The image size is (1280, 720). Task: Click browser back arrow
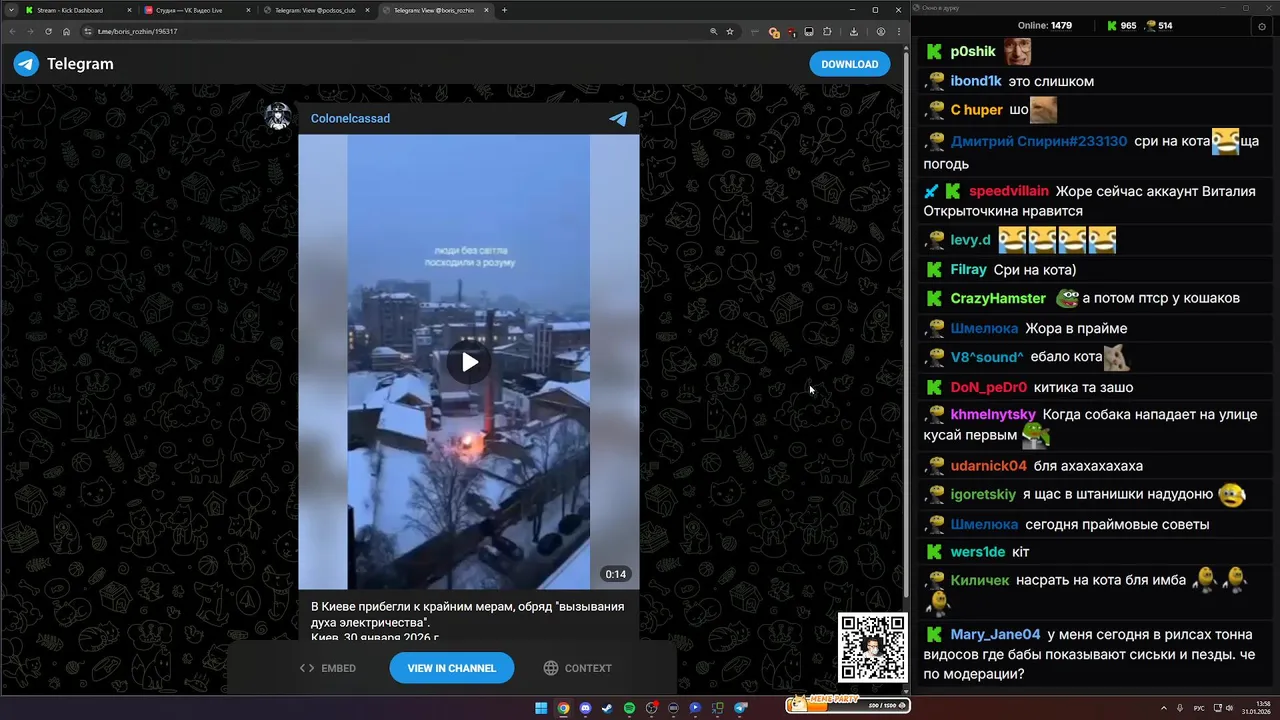pos(12,31)
